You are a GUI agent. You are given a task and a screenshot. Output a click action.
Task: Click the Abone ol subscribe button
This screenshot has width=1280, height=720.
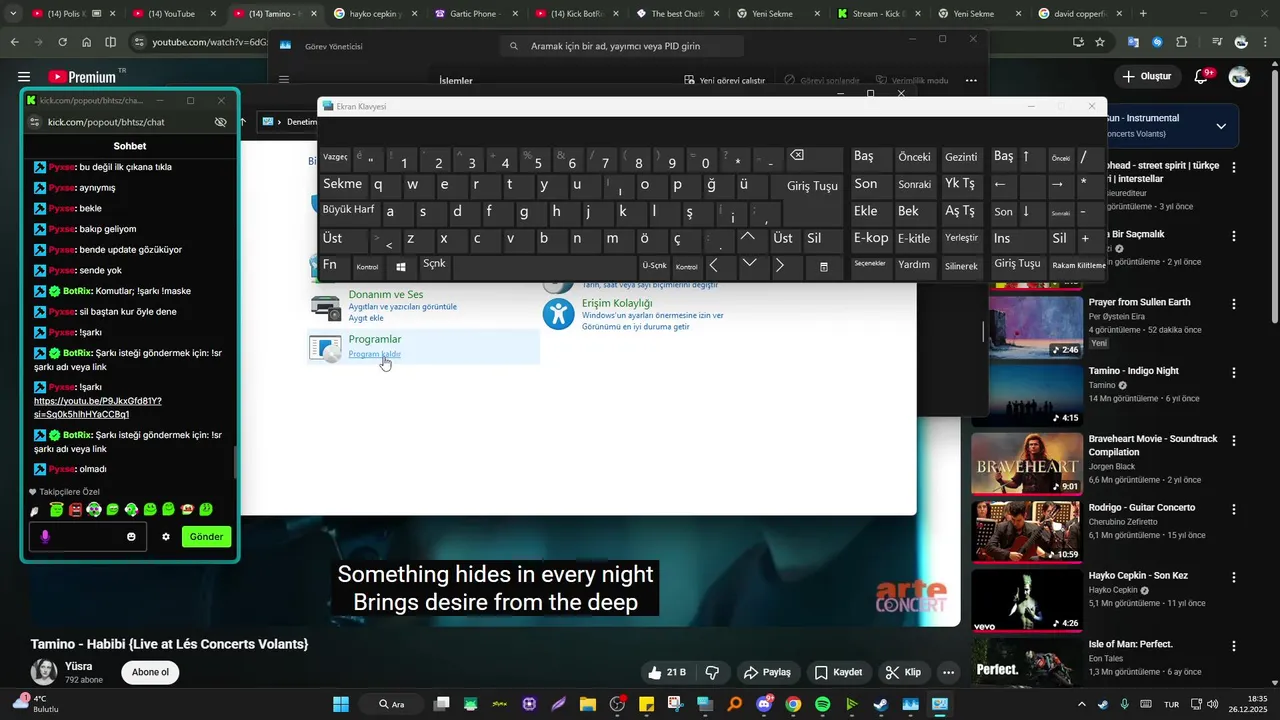[x=150, y=672]
